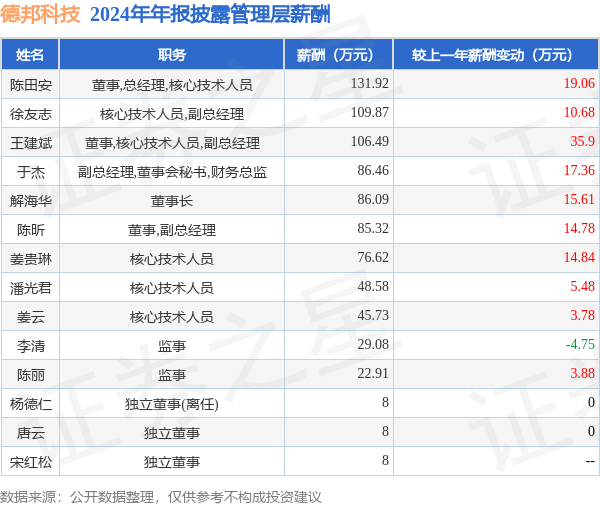Click salary change 3.78
Image resolution: width=600 pixels, height=506 pixels.
click(582, 315)
